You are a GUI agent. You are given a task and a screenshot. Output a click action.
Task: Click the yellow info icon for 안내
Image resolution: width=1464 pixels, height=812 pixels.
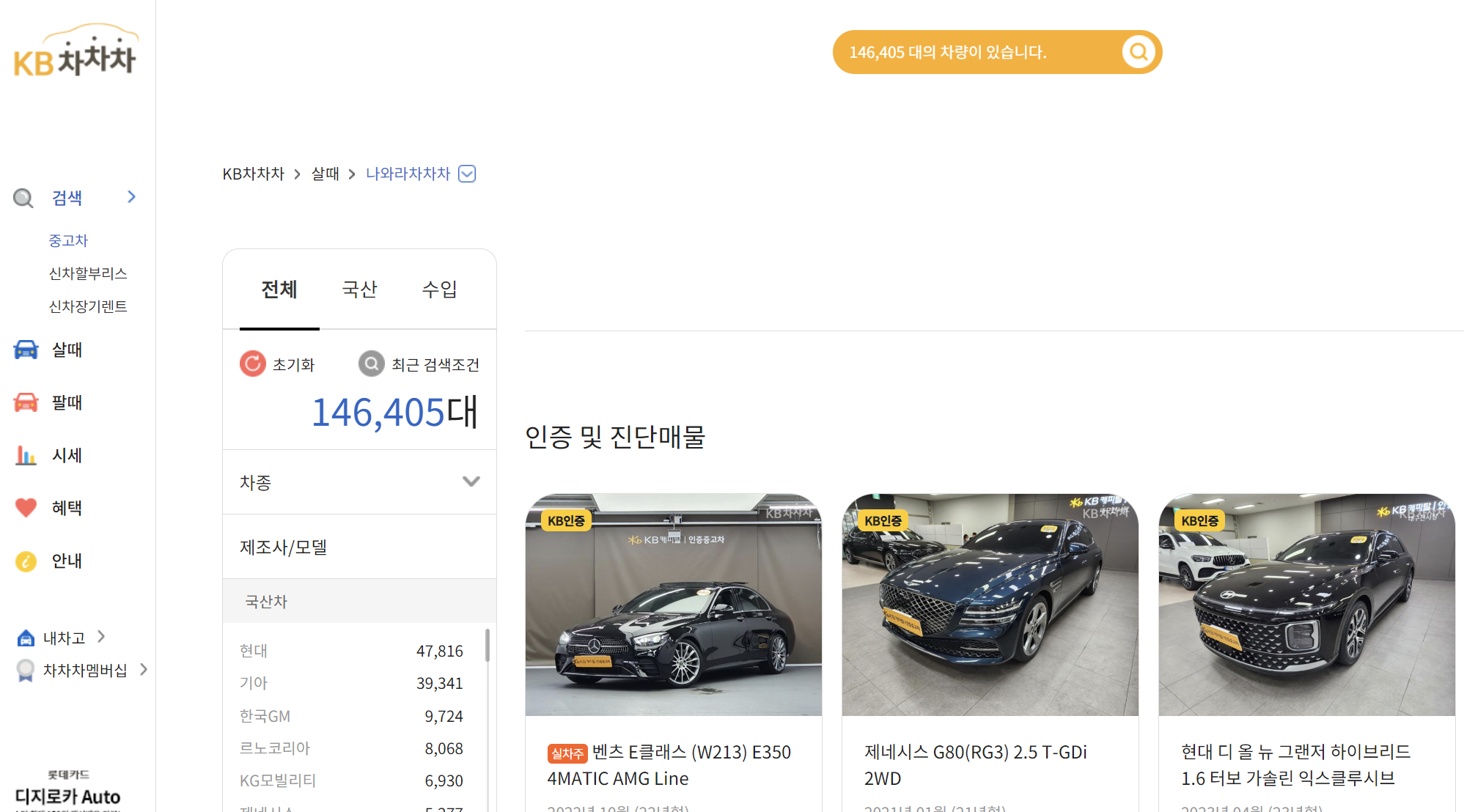click(x=26, y=561)
